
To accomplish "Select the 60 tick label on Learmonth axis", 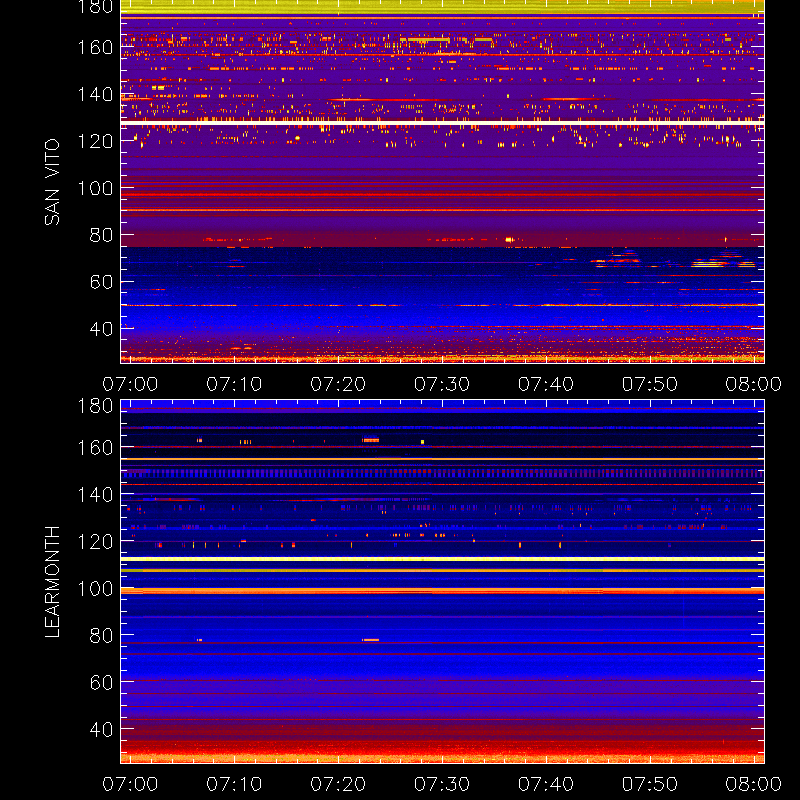I will click(101, 682).
